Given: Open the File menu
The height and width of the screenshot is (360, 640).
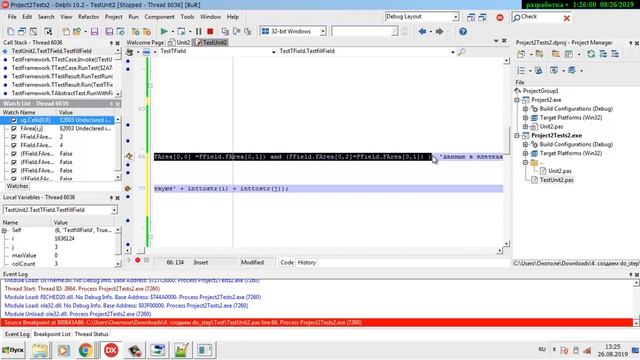Looking at the screenshot, I should click(x=12, y=17).
